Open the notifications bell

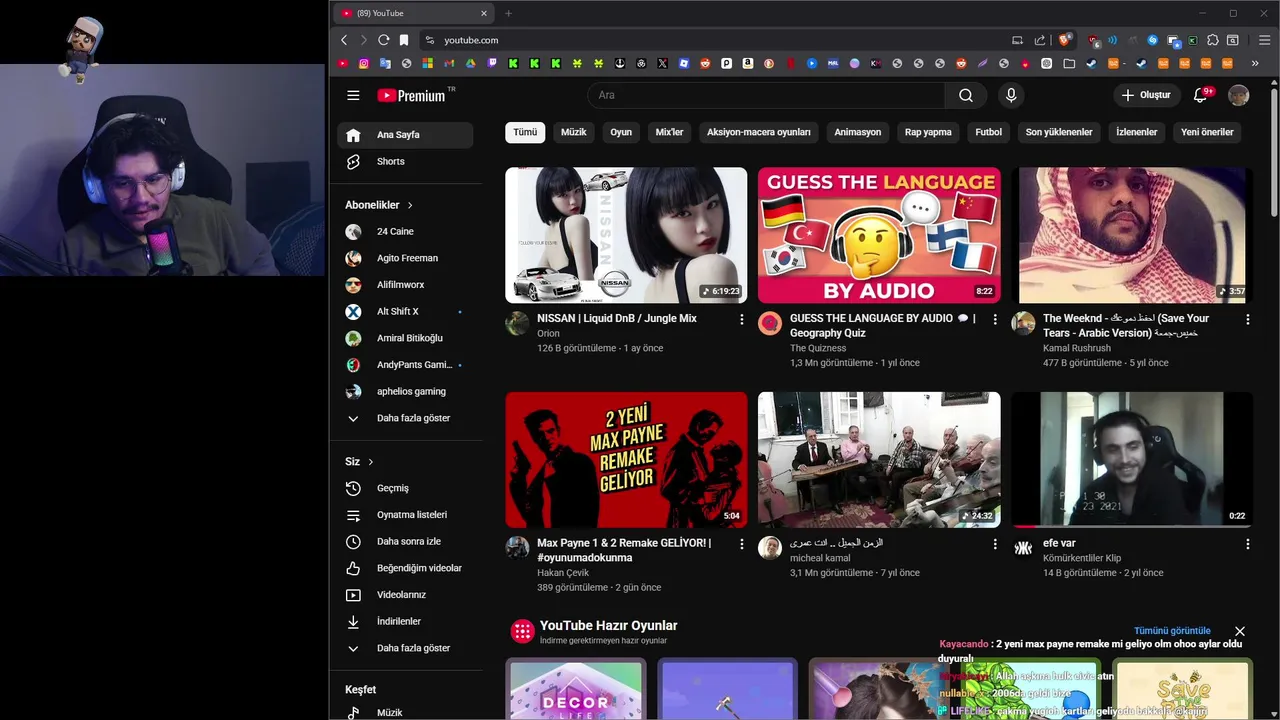coord(1200,95)
